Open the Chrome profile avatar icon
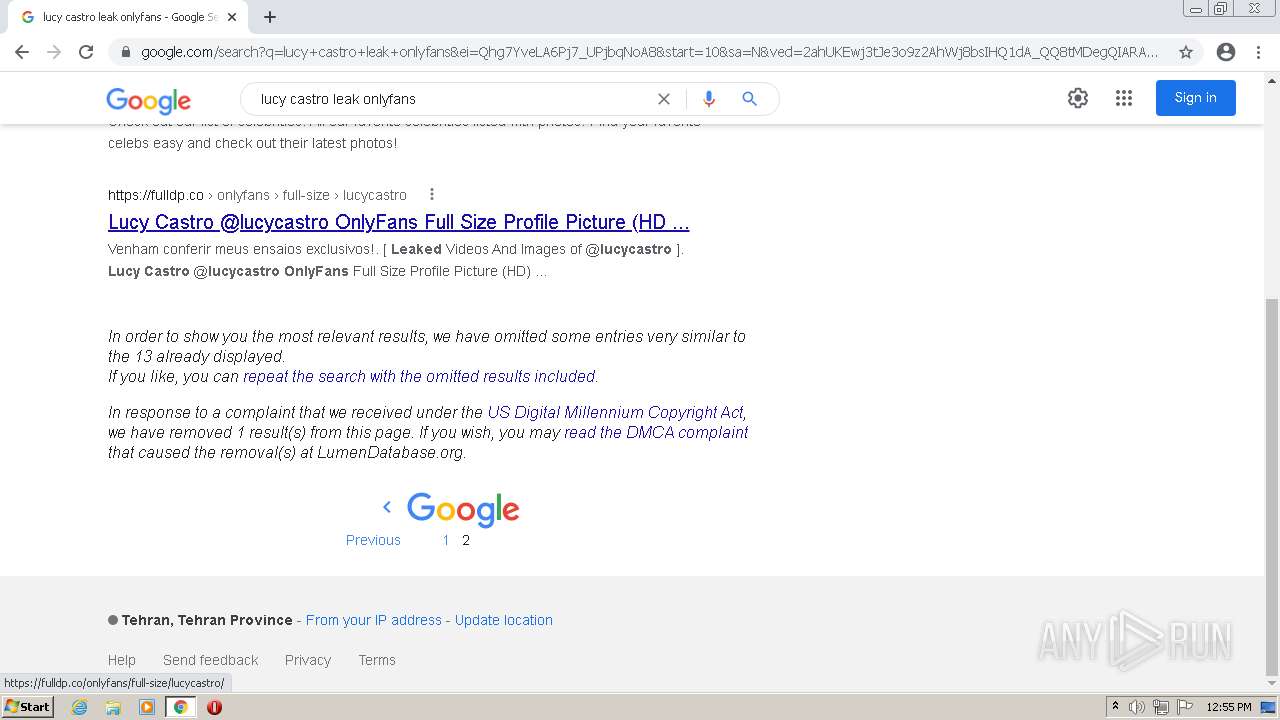1280x720 pixels. pyautogui.click(x=1226, y=52)
